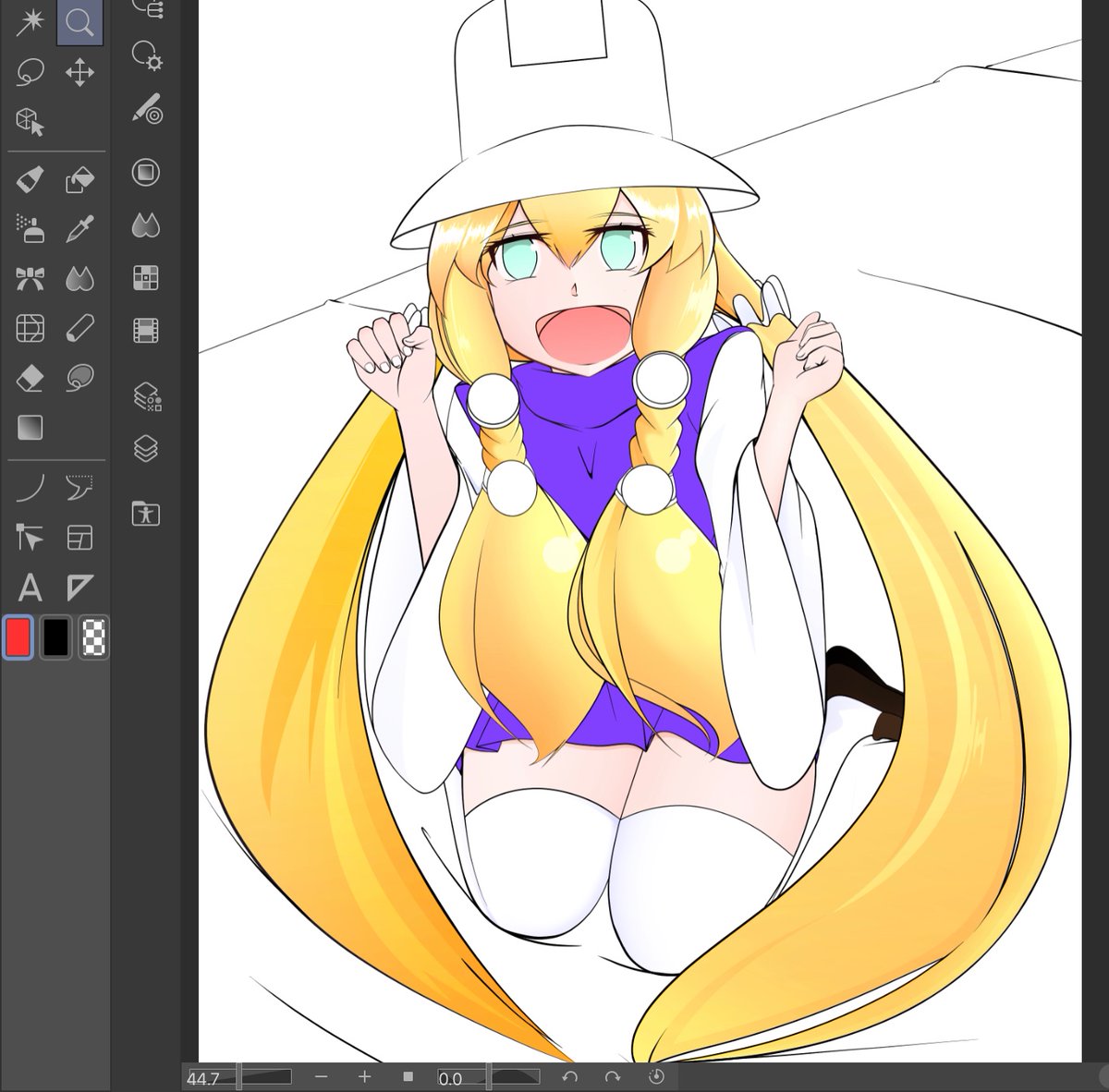Select the Auto select magic wand tool
Viewport: 1109px width, 1092px height.
coord(30,21)
